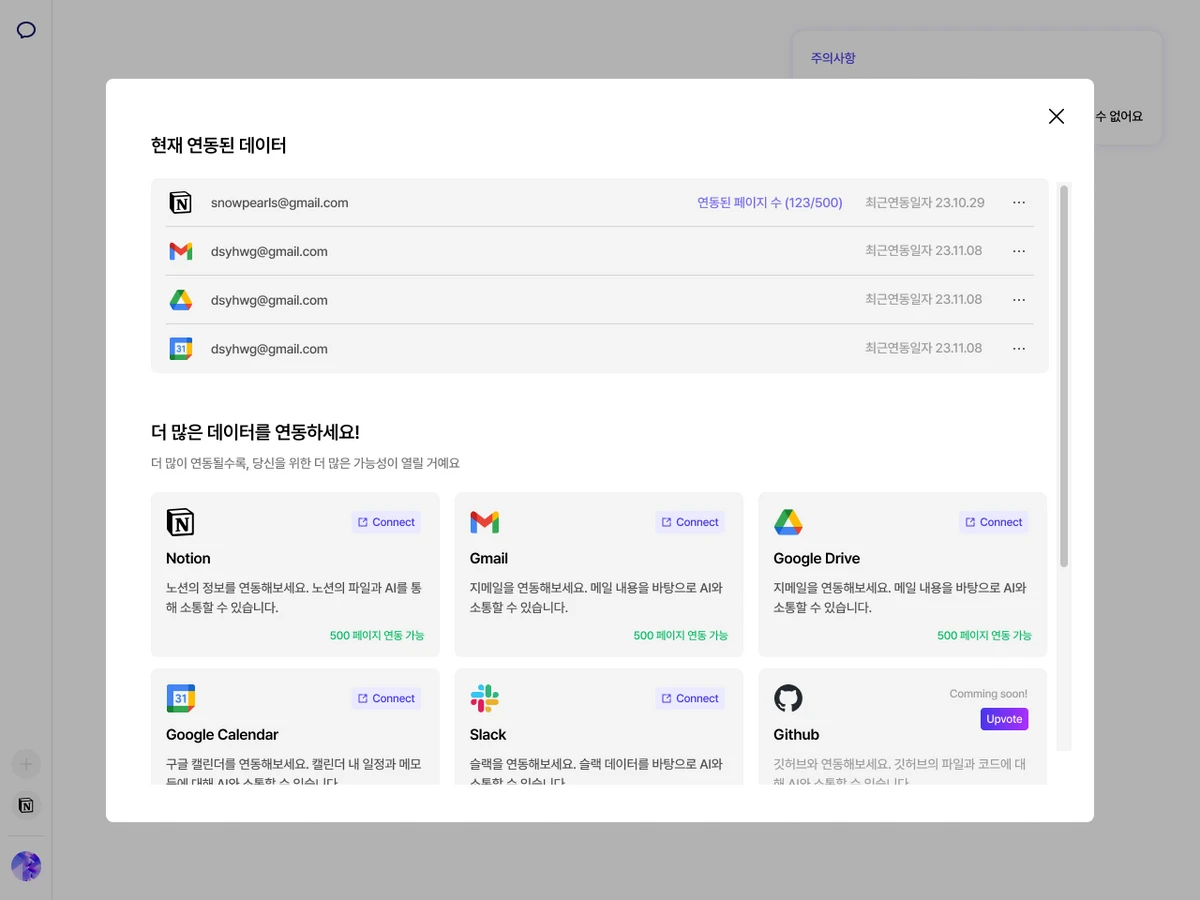The height and width of the screenshot is (900, 1200).
Task: Open more options for the Google Drive account row
Action: (1019, 300)
